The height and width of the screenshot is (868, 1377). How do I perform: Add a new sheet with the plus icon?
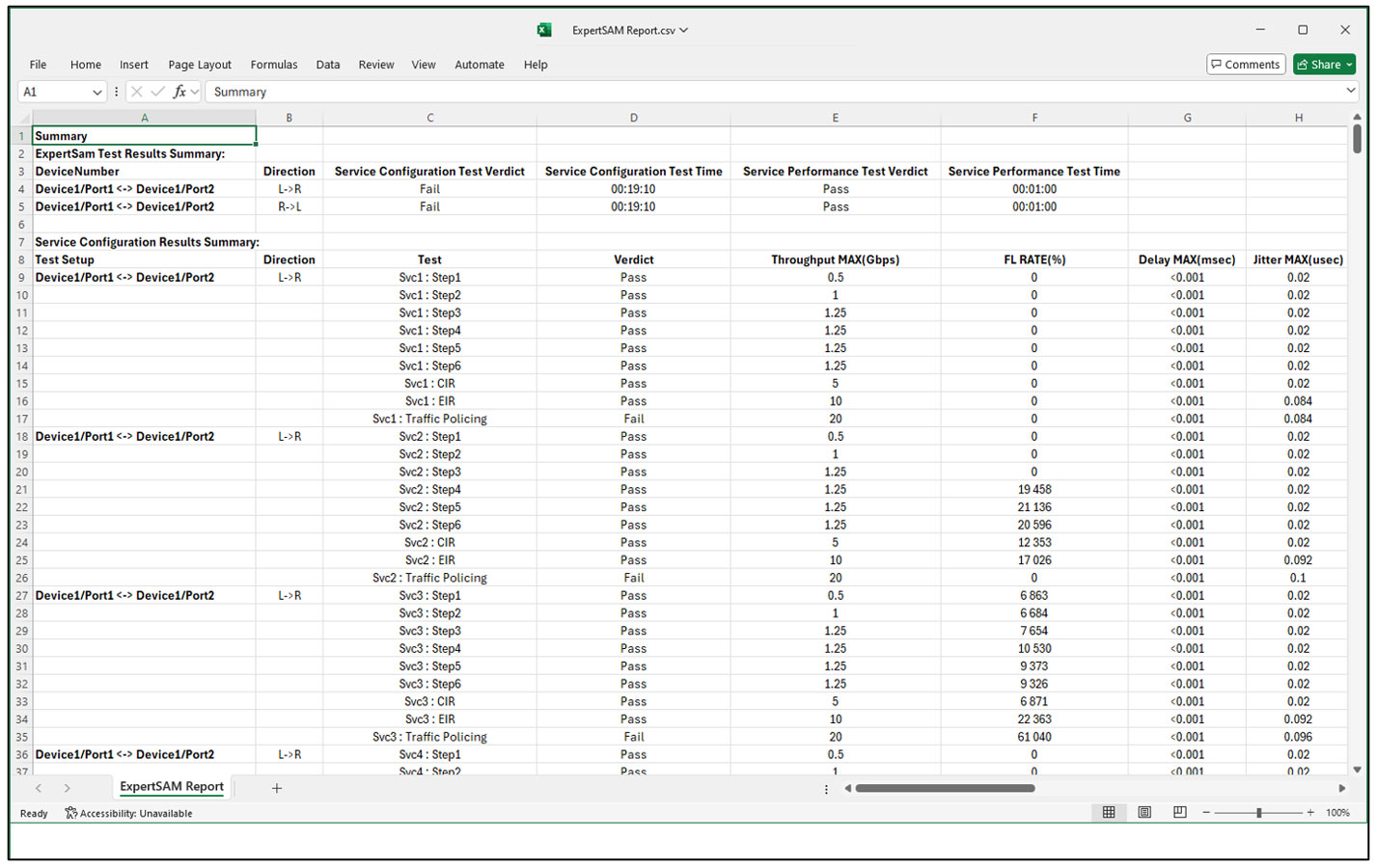point(277,788)
